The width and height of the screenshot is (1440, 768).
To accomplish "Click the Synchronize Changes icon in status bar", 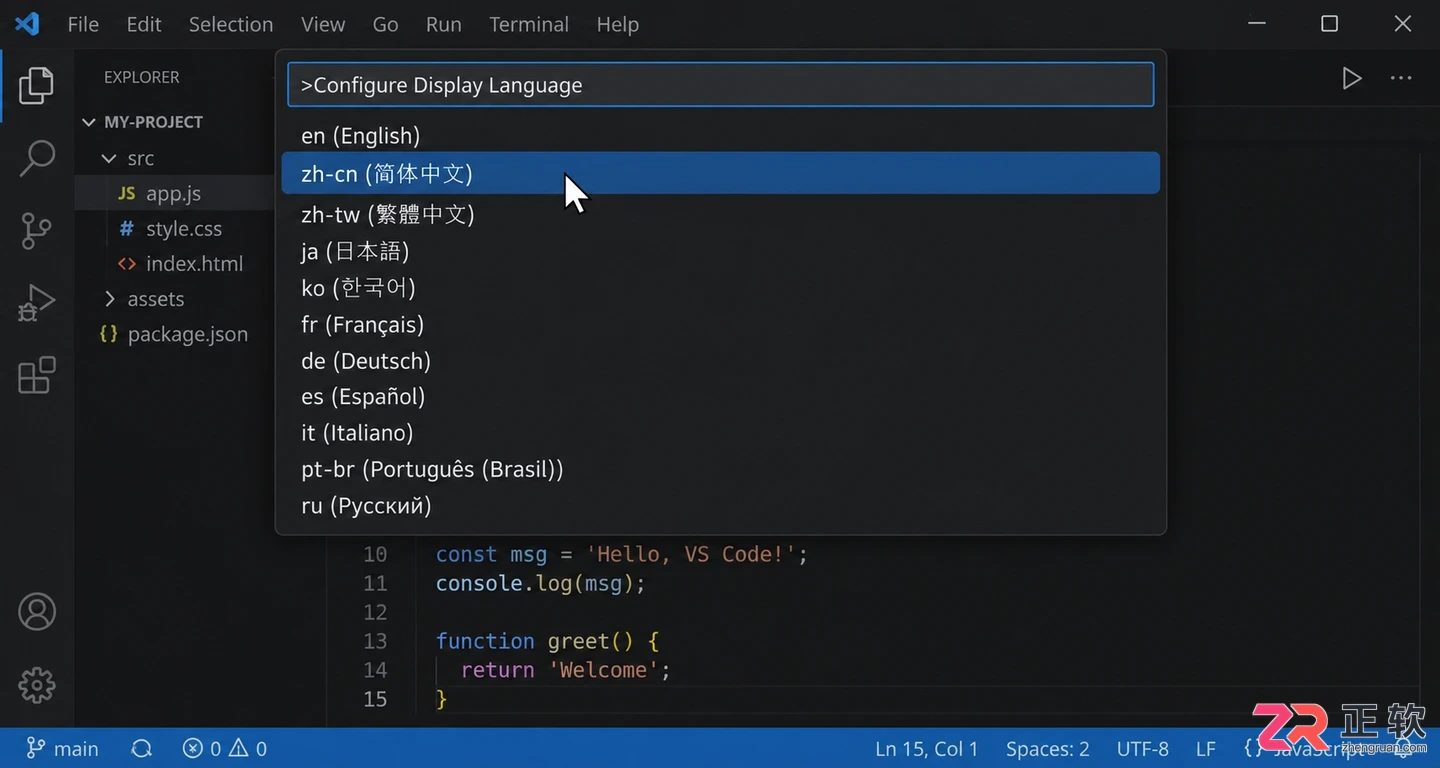I will 142,748.
